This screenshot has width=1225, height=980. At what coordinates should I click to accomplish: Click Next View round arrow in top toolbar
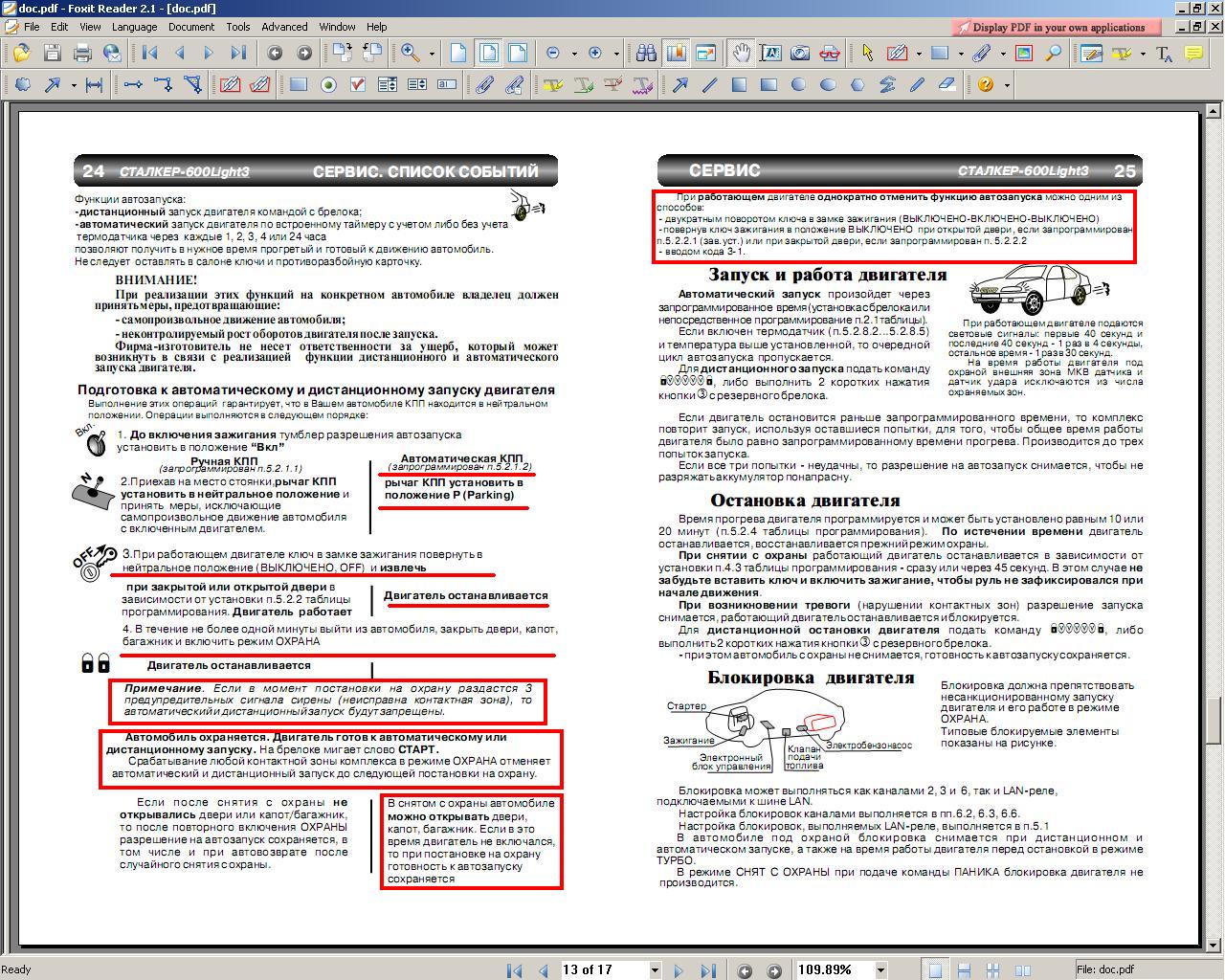coord(304,54)
